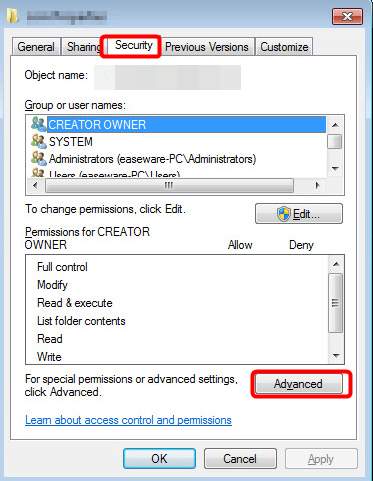Image resolution: width=373 pixels, height=481 pixels.
Task: Click permissions list scroll down arrow
Action: pos(336,356)
